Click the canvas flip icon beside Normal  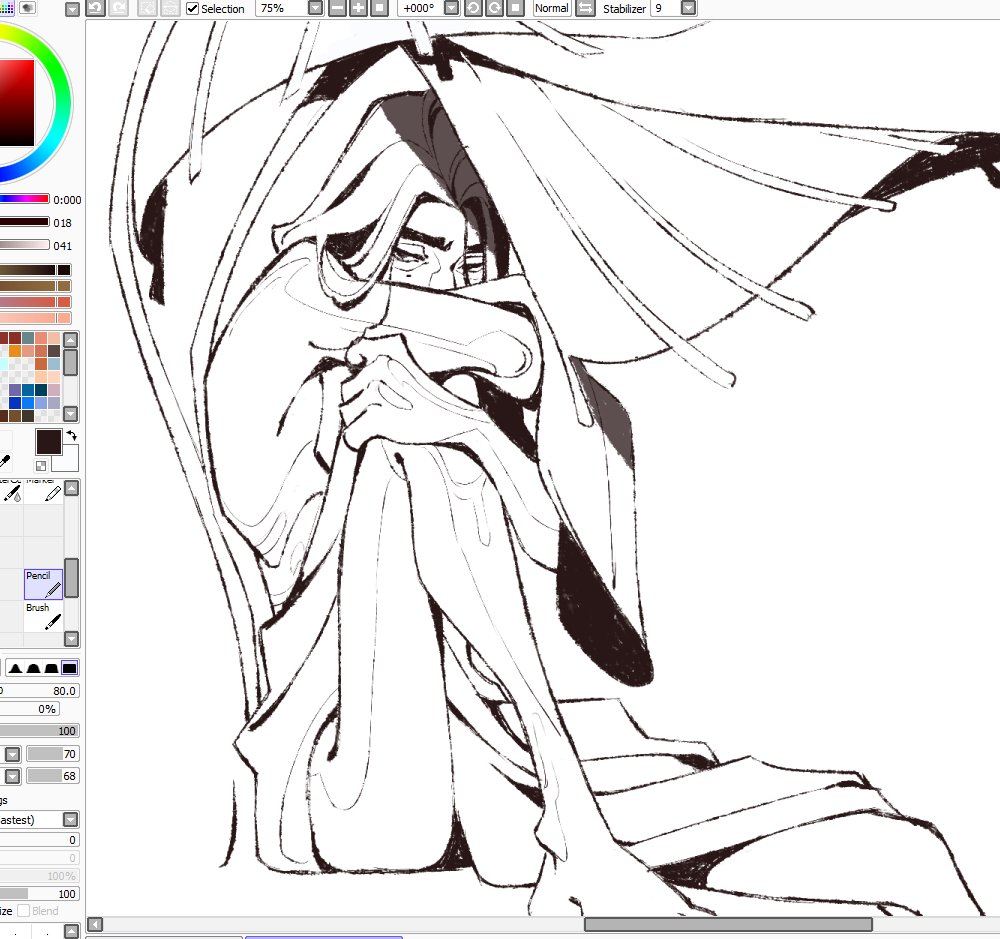coord(585,8)
